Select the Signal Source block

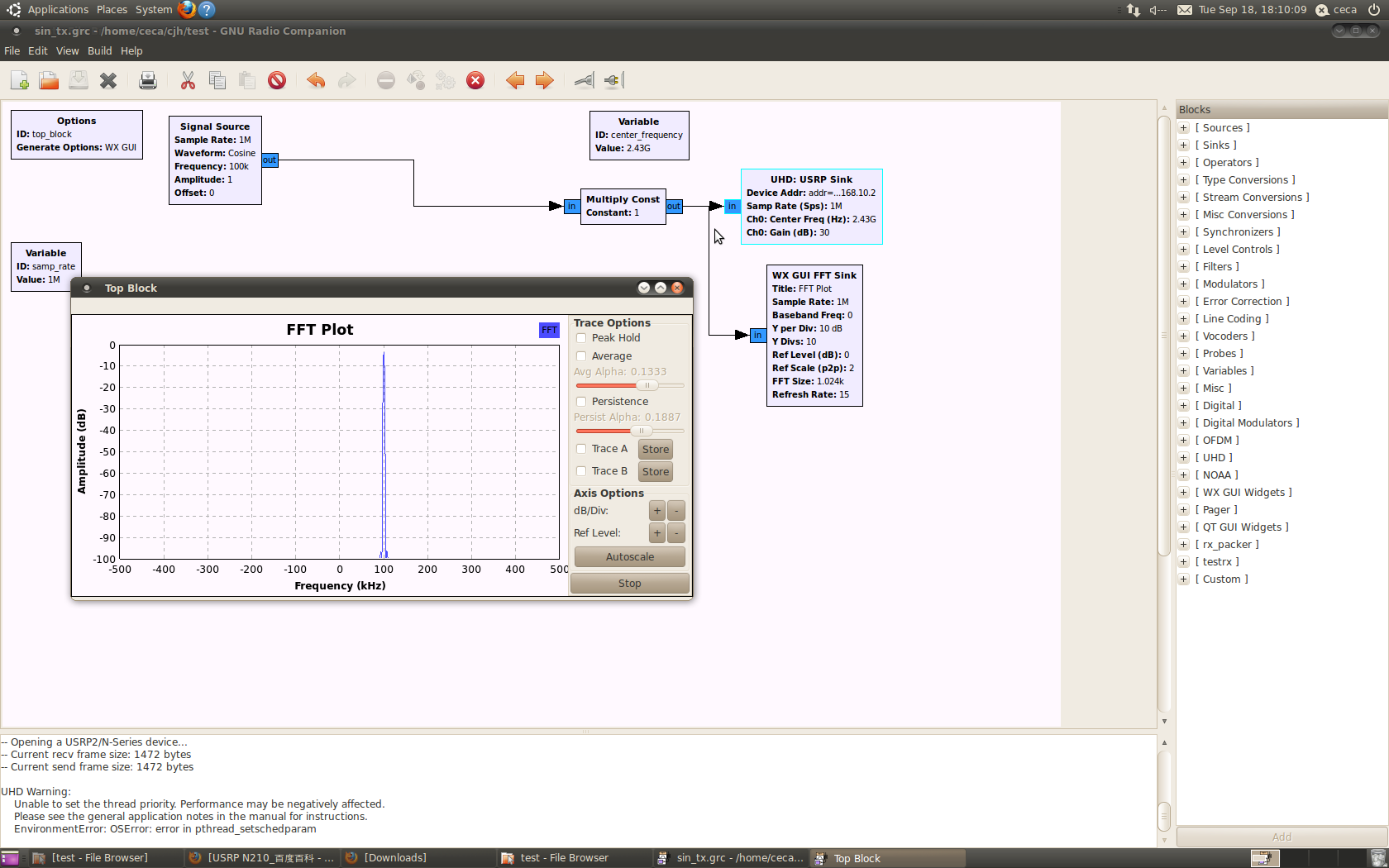tap(215, 160)
